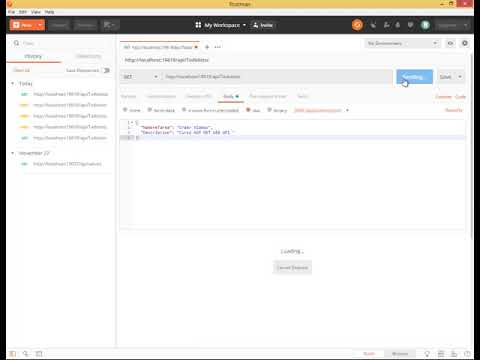Image resolution: width=480 pixels, height=360 pixels.
Task: Fold the JSON body at line 1
Action: point(133,122)
